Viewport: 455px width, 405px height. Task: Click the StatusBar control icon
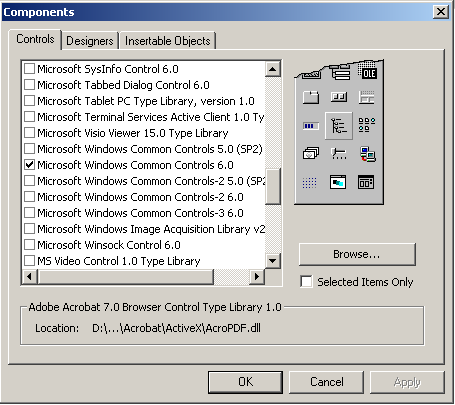click(367, 97)
